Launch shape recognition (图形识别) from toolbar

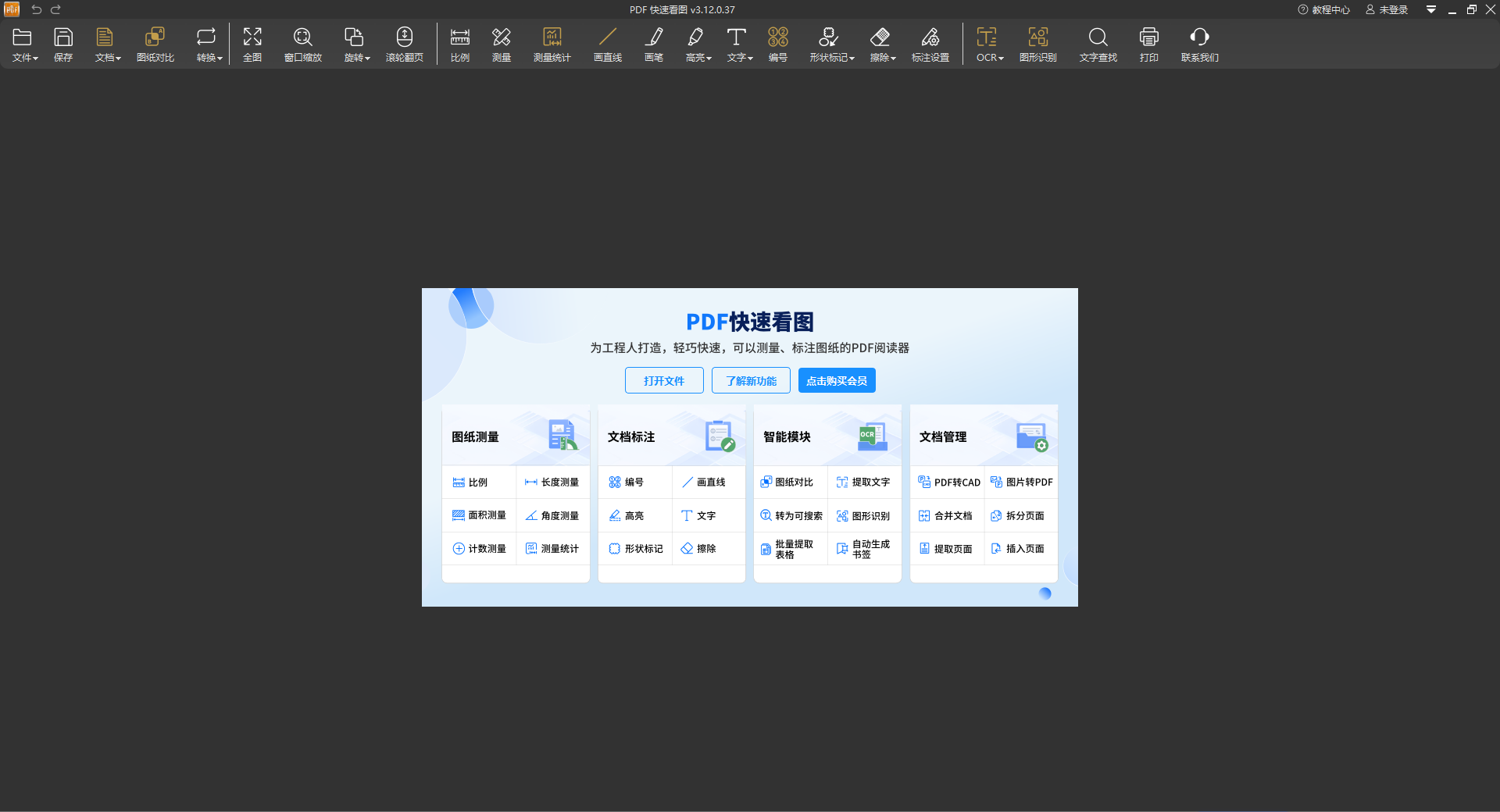tap(1038, 45)
